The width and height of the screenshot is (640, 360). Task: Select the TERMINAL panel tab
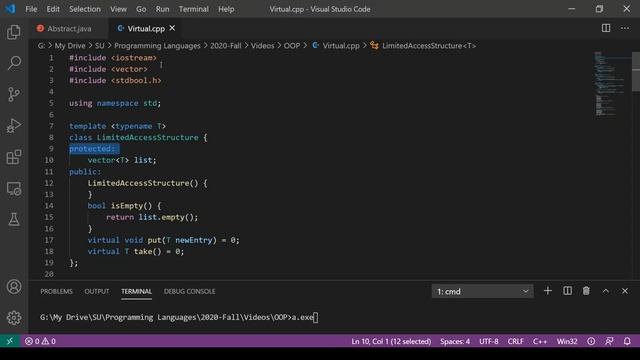136,291
